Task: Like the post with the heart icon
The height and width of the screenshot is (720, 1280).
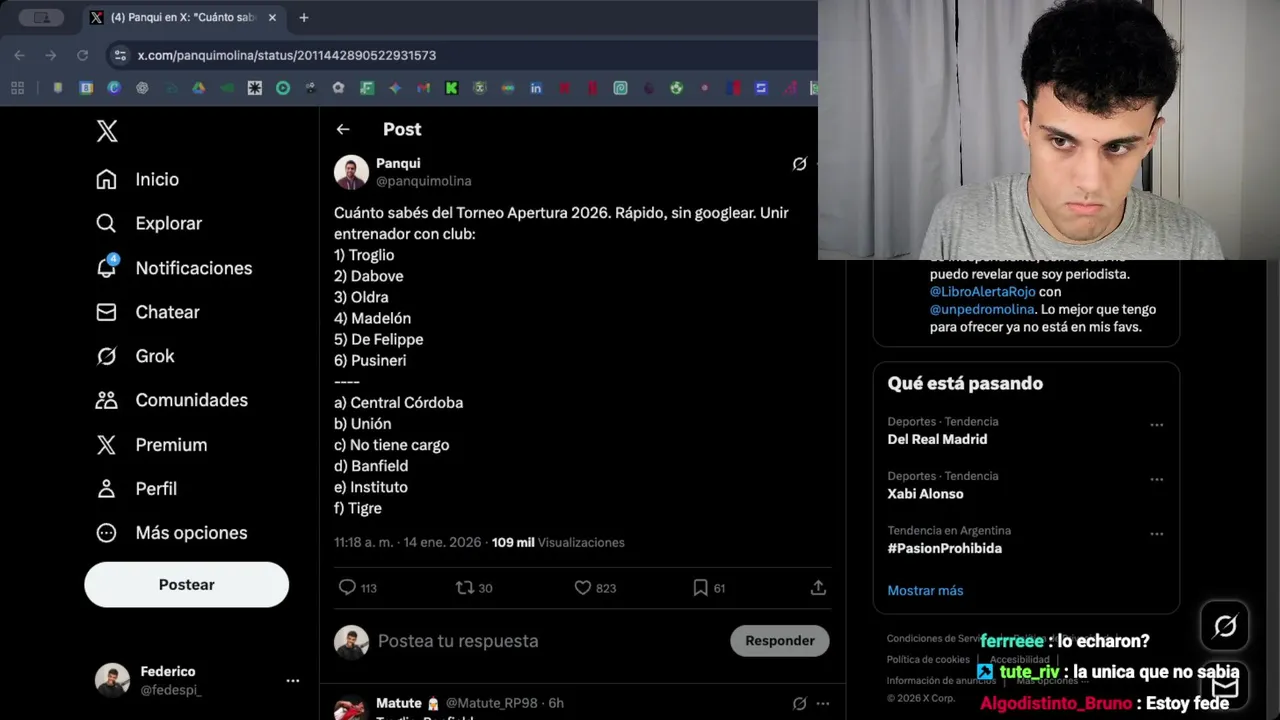Action: pos(583,588)
